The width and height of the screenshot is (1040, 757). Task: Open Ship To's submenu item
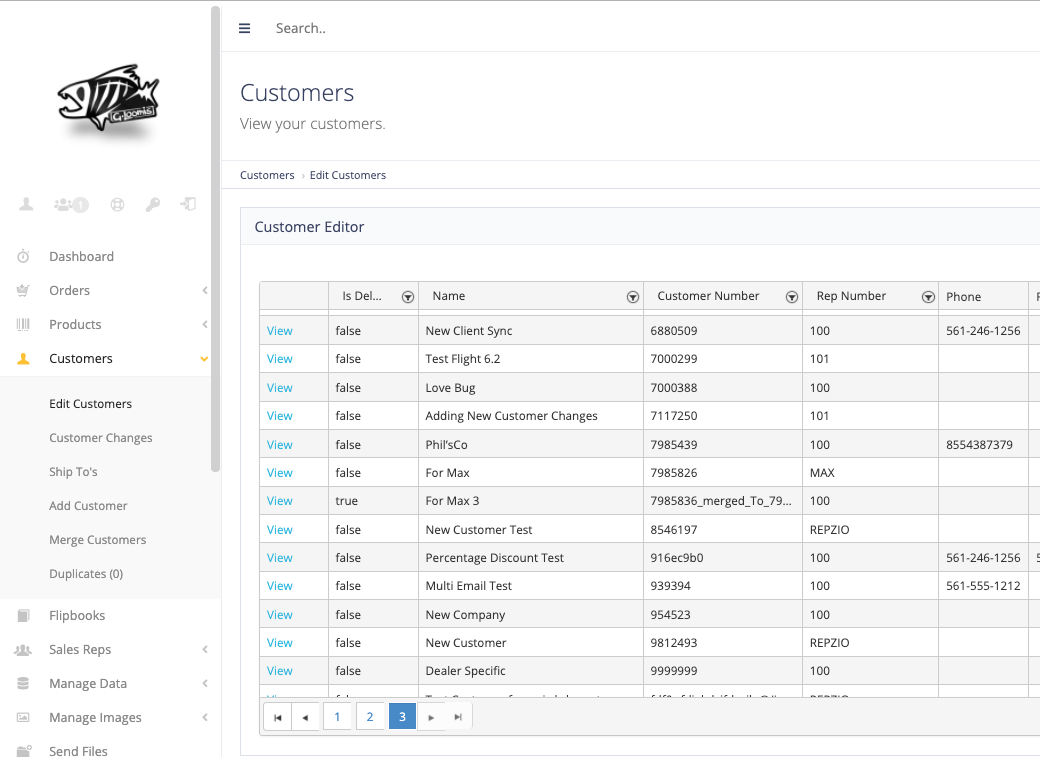pos(73,472)
